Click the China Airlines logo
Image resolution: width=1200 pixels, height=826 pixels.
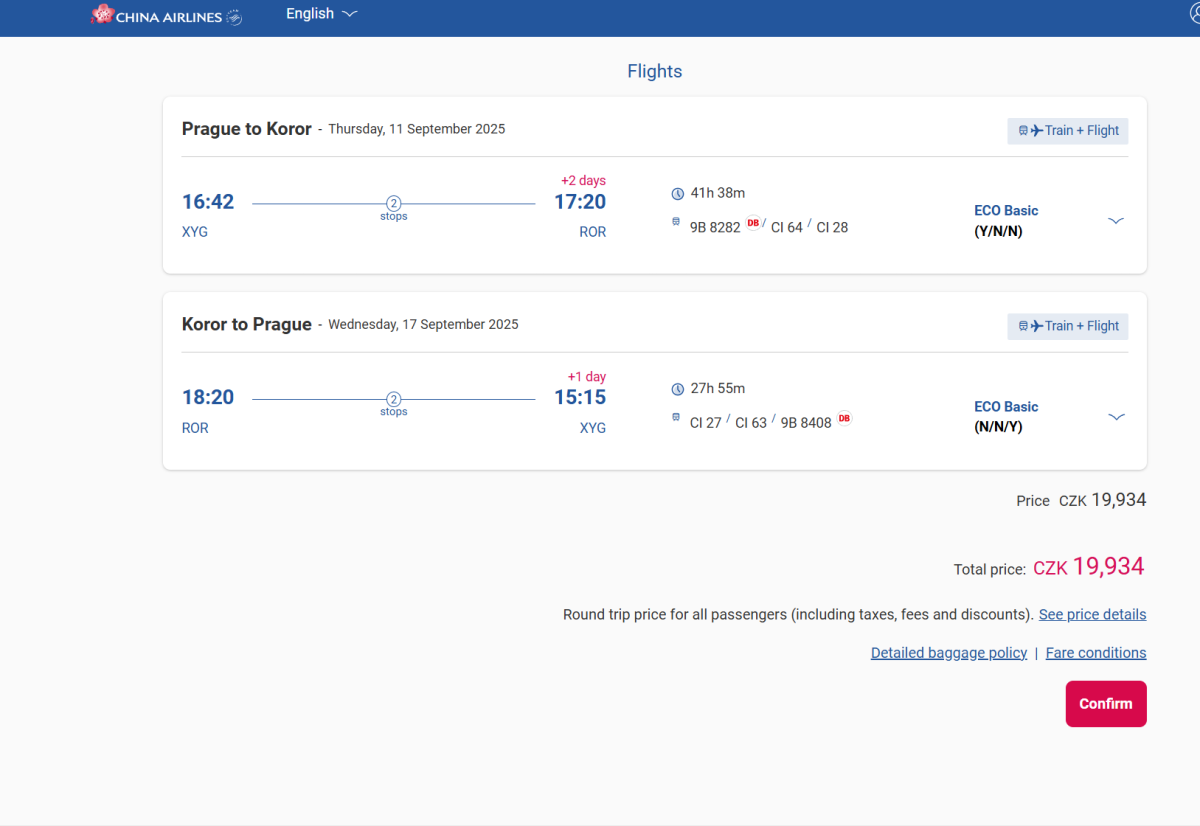tap(166, 15)
